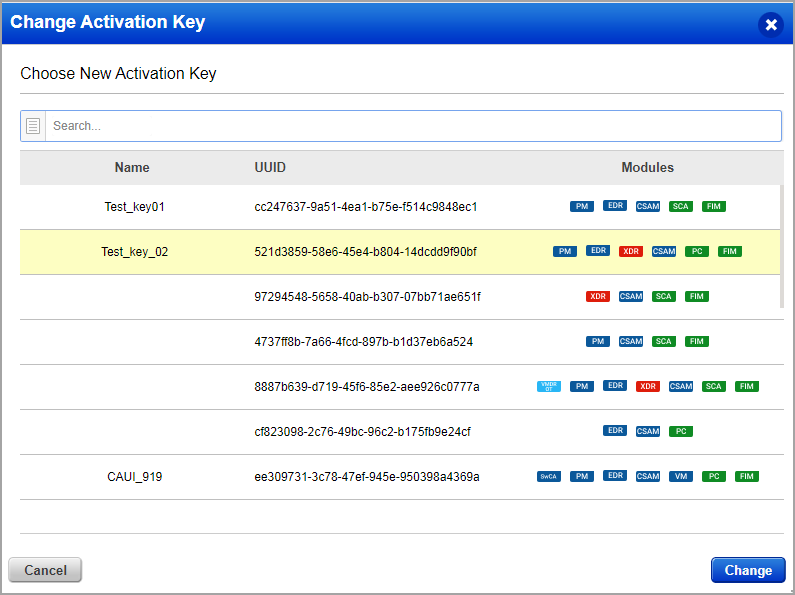The image size is (795, 595).
Task: Click the PC badge in Test_key_02 row
Action: pos(697,251)
